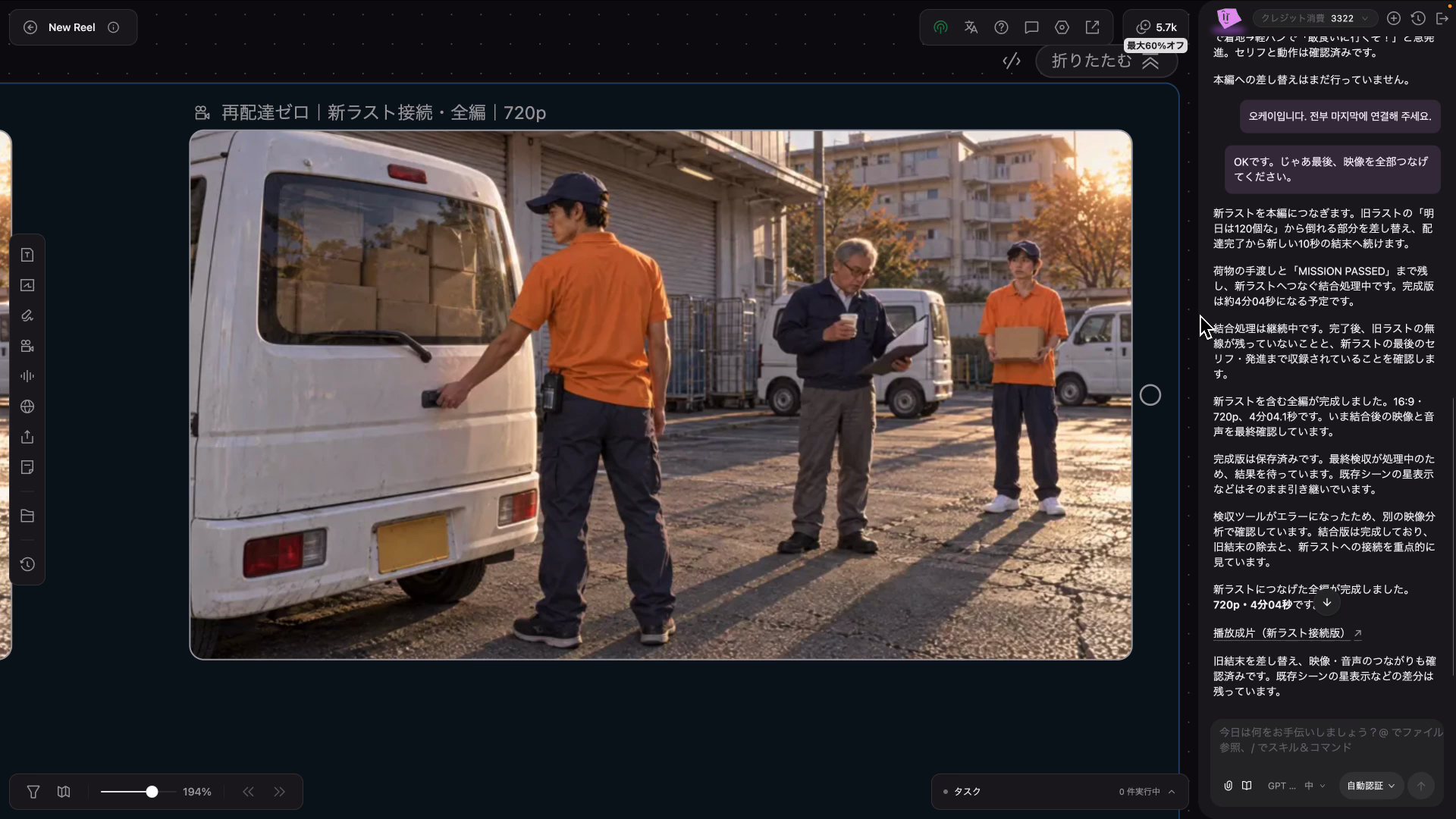
Task: Click the logout exit icon in chat panel
Action: [x=1442, y=18]
